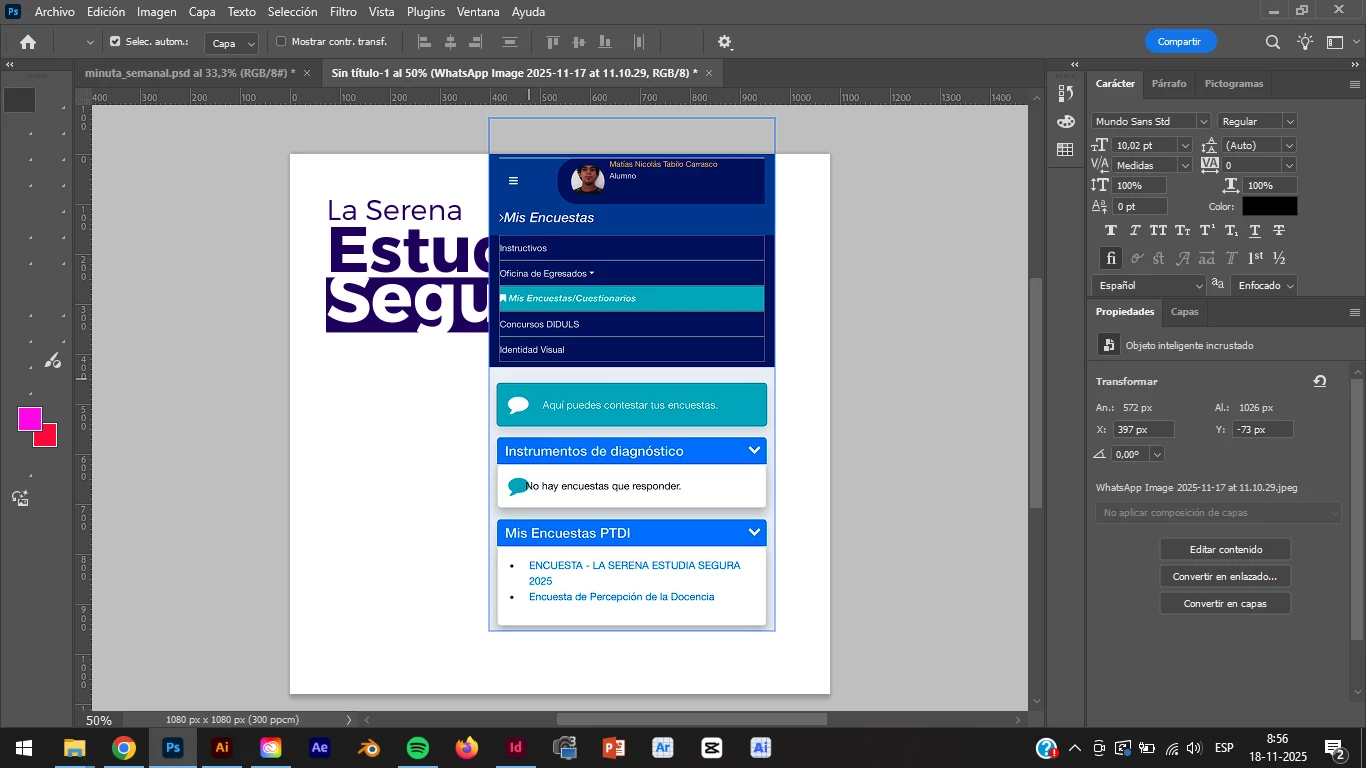Toggle the ordinals 1st button
Image resolution: width=1366 pixels, height=768 pixels.
coord(1255,258)
